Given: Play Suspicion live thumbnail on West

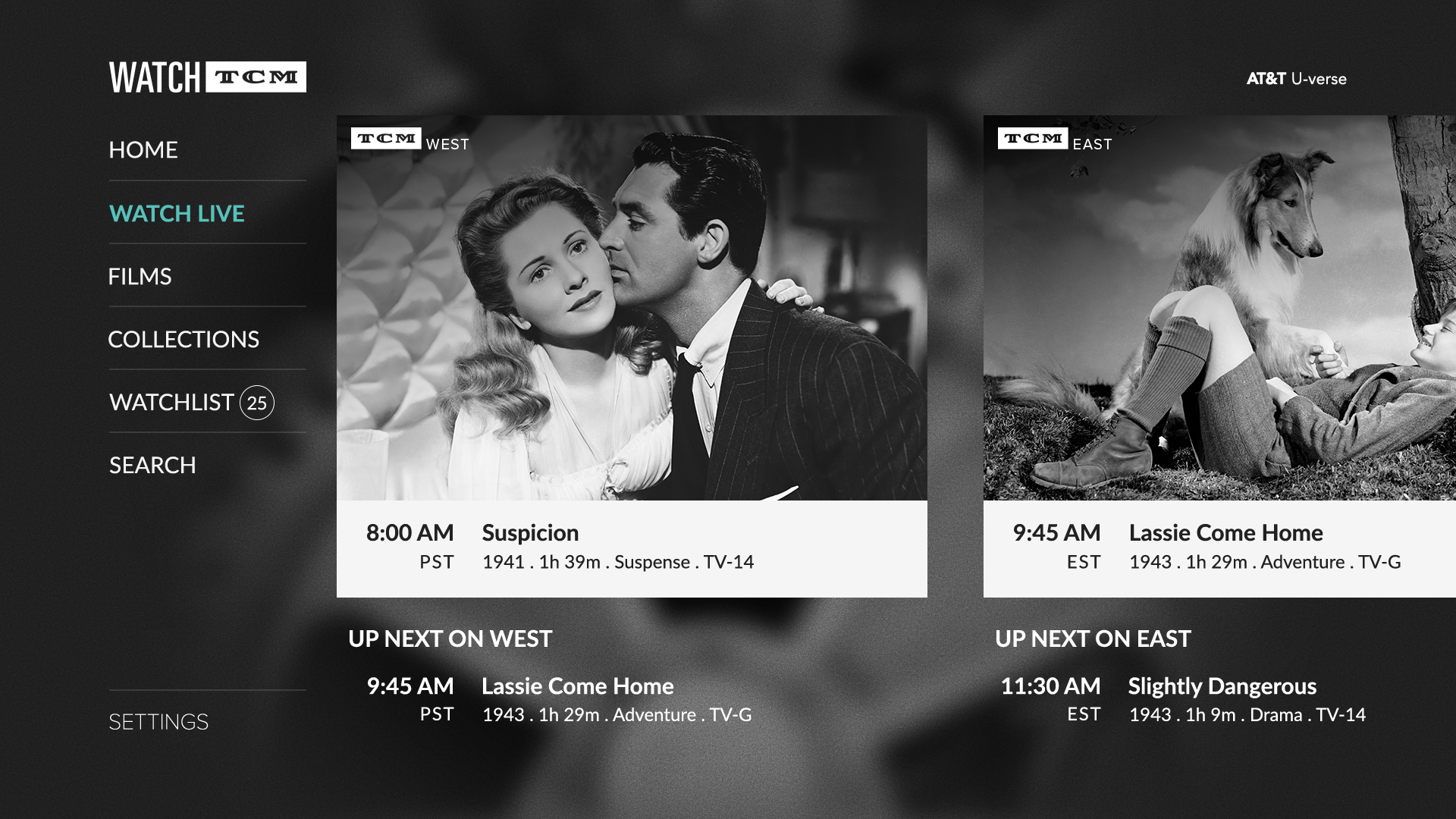Looking at the screenshot, I should point(632,308).
